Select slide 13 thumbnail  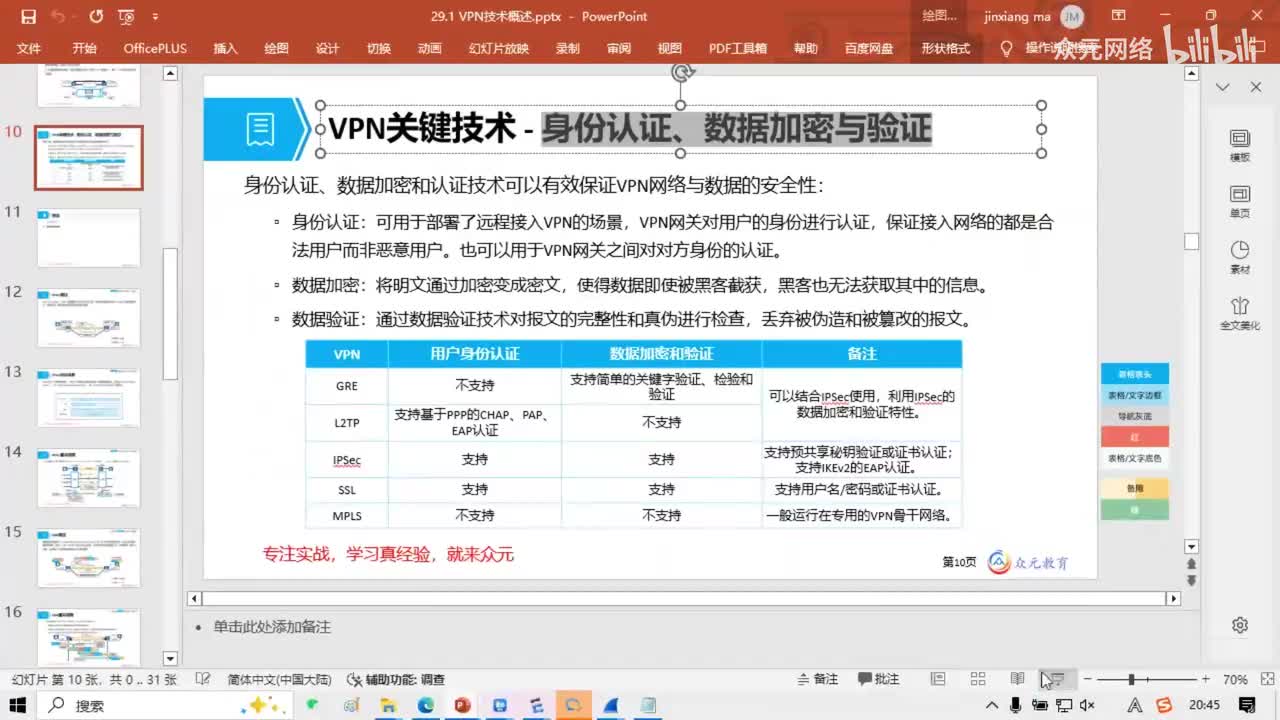click(x=89, y=397)
